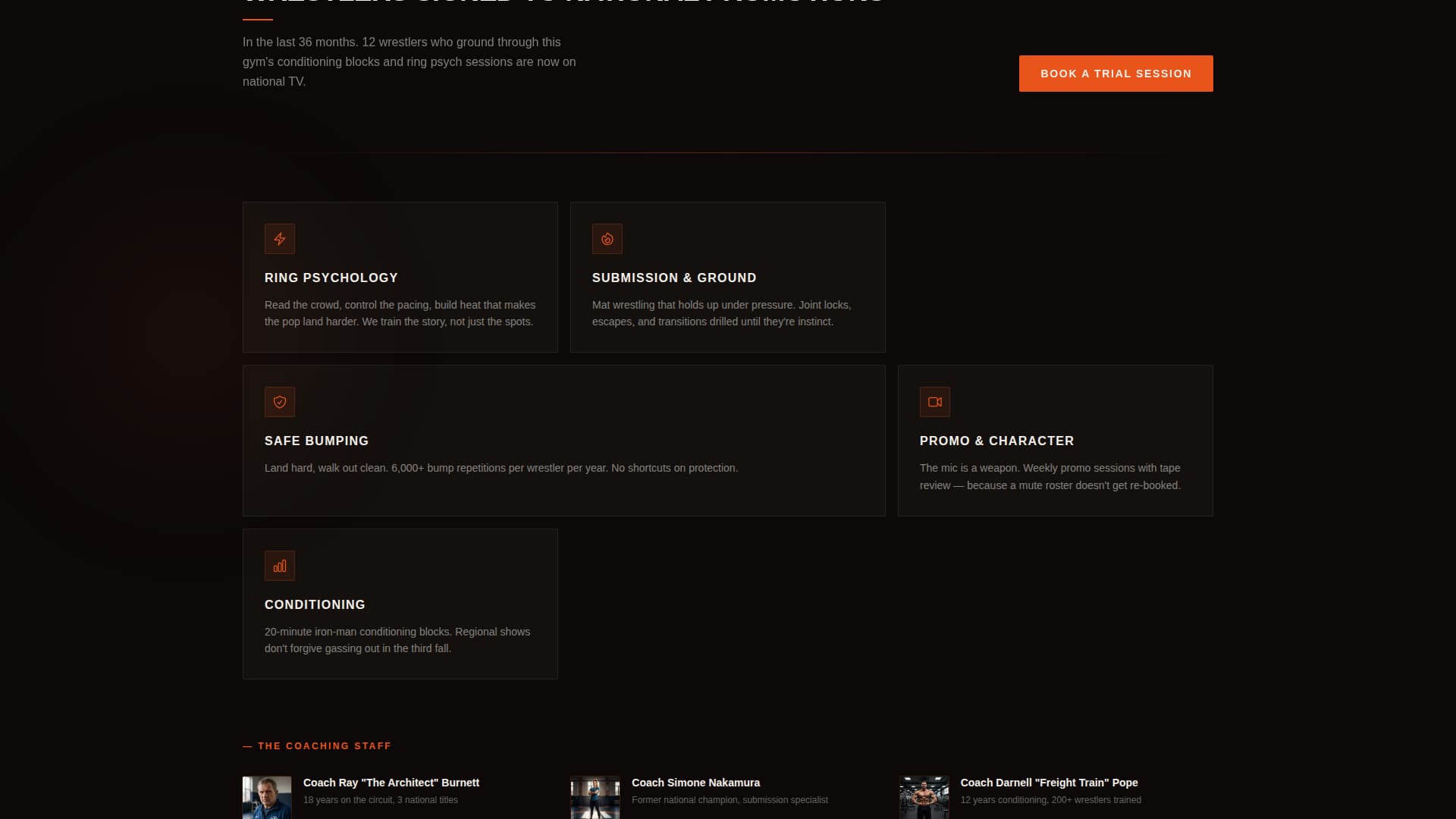Click the video camera Promo & Character icon
The height and width of the screenshot is (819, 1456).
click(935, 402)
